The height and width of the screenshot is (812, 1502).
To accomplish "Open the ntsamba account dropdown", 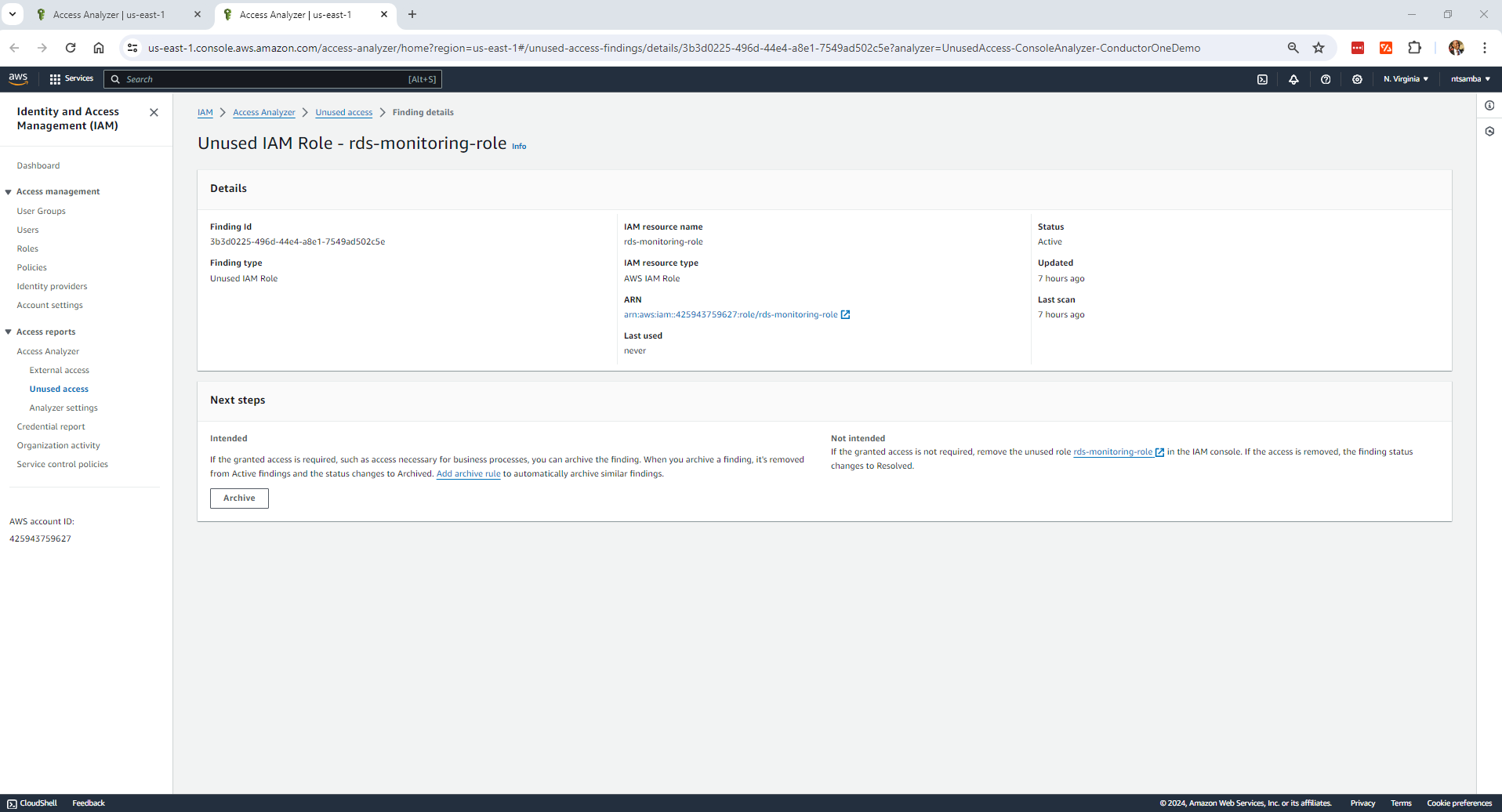I will pos(1470,79).
